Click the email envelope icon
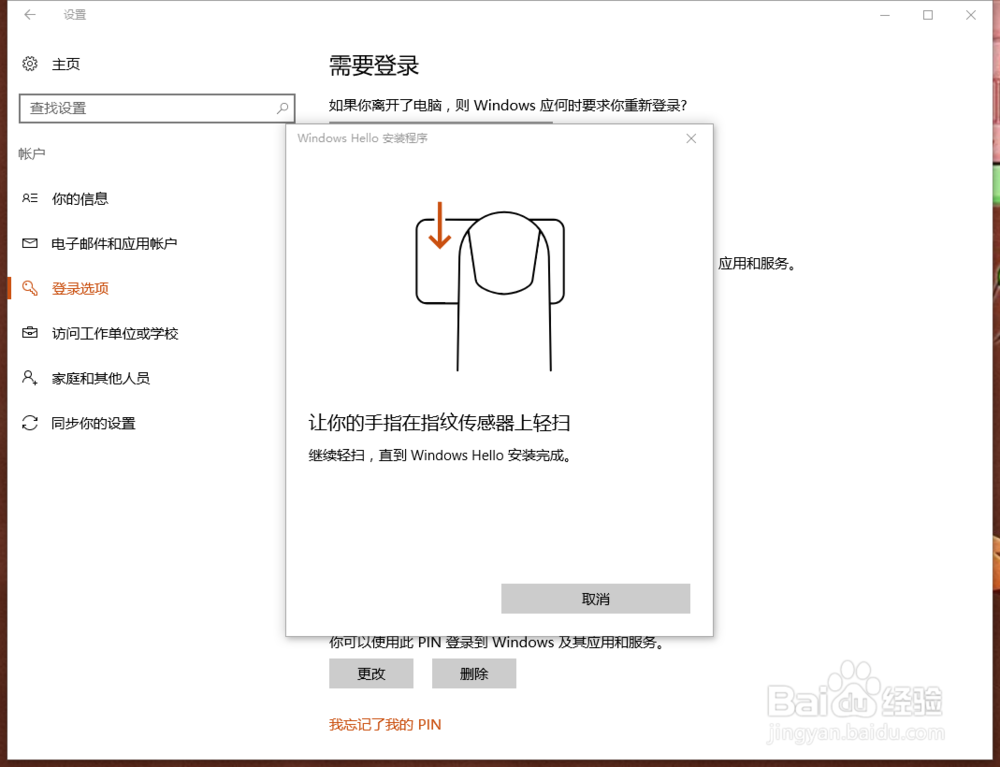Image resolution: width=1000 pixels, height=767 pixels. pos(29,243)
